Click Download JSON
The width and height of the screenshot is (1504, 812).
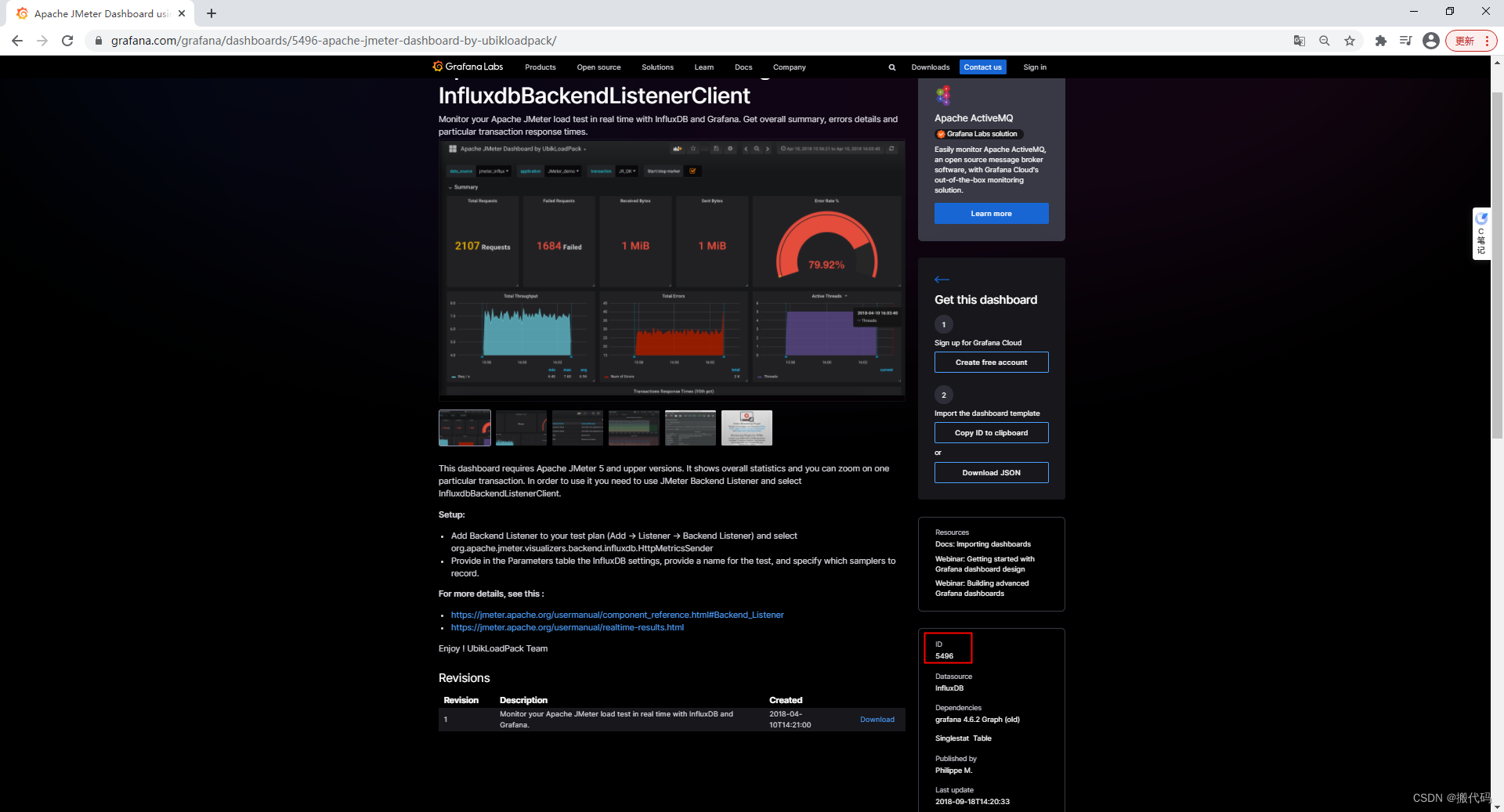pyautogui.click(x=991, y=473)
